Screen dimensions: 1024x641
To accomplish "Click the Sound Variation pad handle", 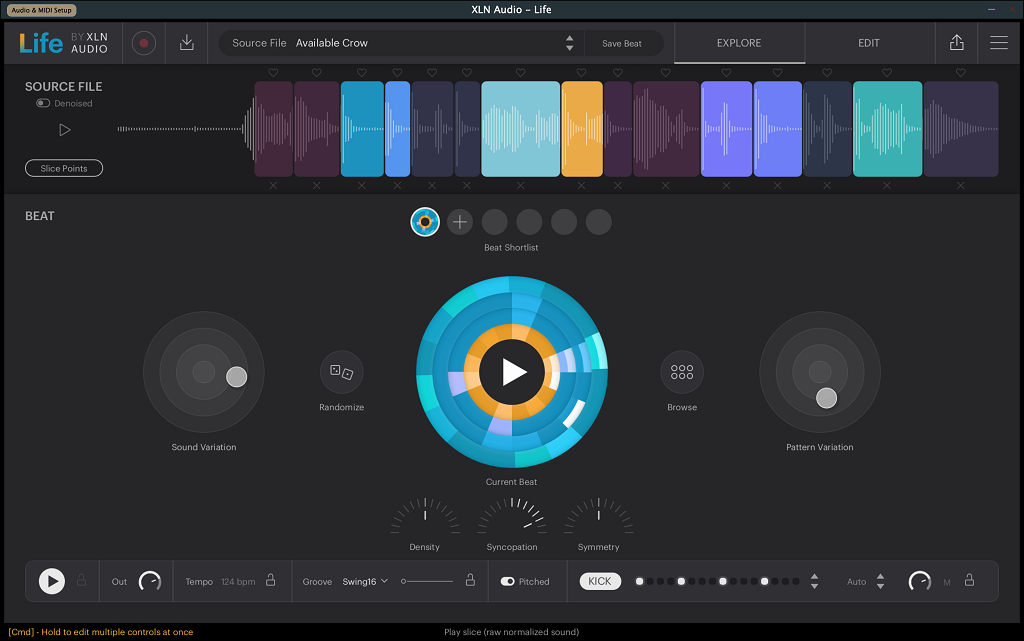I will click(236, 377).
